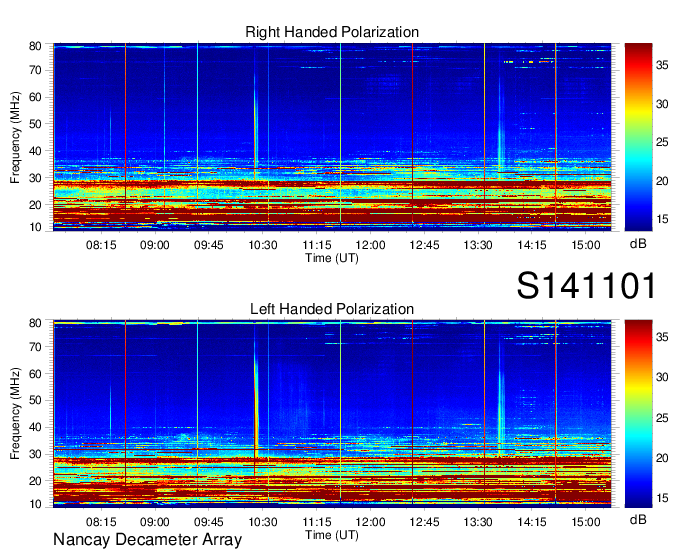Screen dimensions: 680x552
Task: Click the top plot 'Frequency (MHz)' label
Action: coord(15,137)
